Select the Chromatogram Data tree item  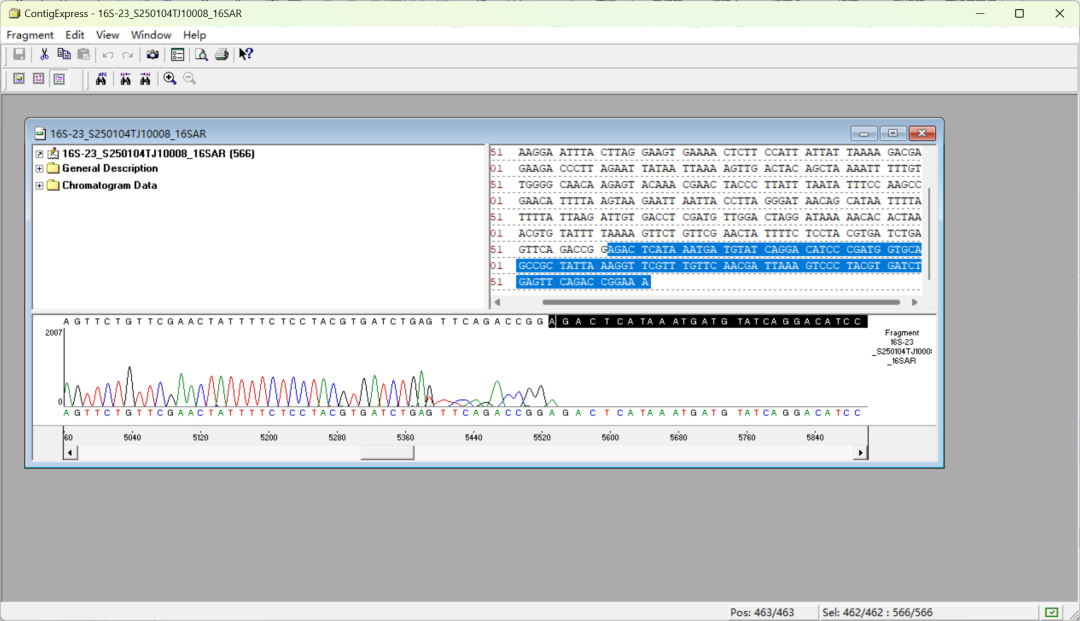pos(110,186)
